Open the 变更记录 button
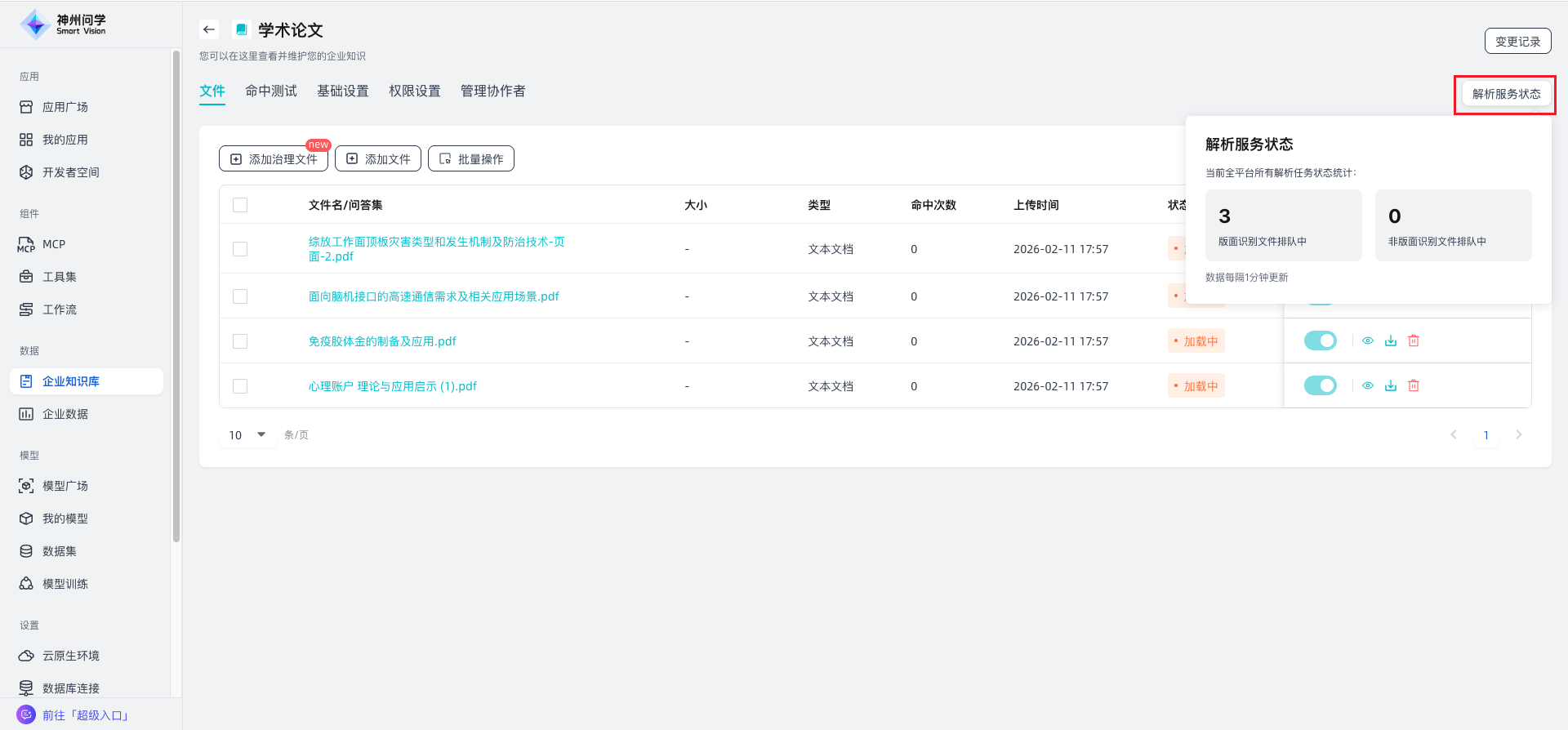Image resolution: width=1568 pixels, height=730 pixels. click(1517, 42)
